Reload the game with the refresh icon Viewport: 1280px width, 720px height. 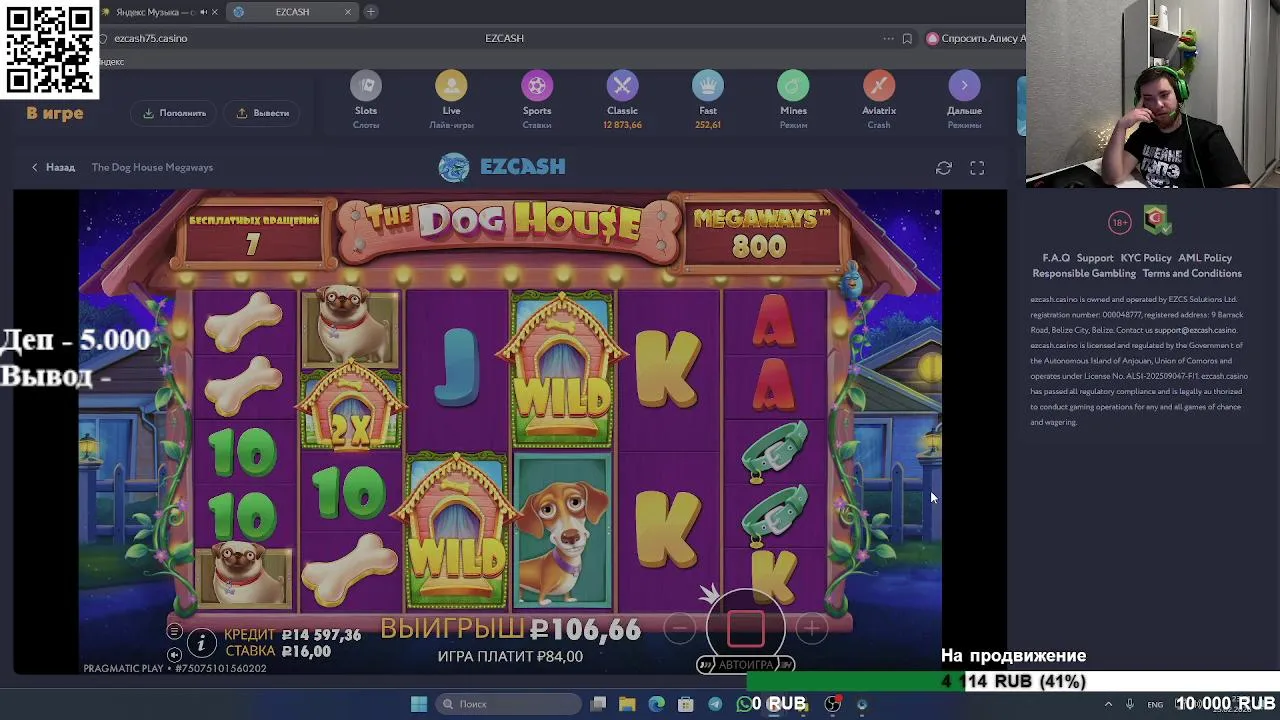click(x=944, y=168)
